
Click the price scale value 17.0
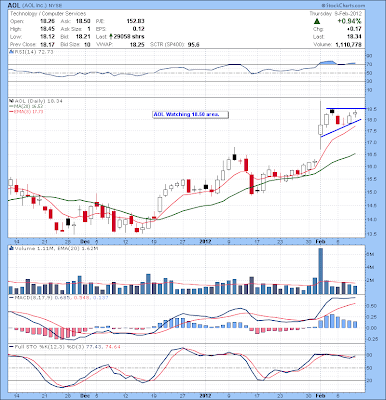pyautogui.click(x=372, y=142)
